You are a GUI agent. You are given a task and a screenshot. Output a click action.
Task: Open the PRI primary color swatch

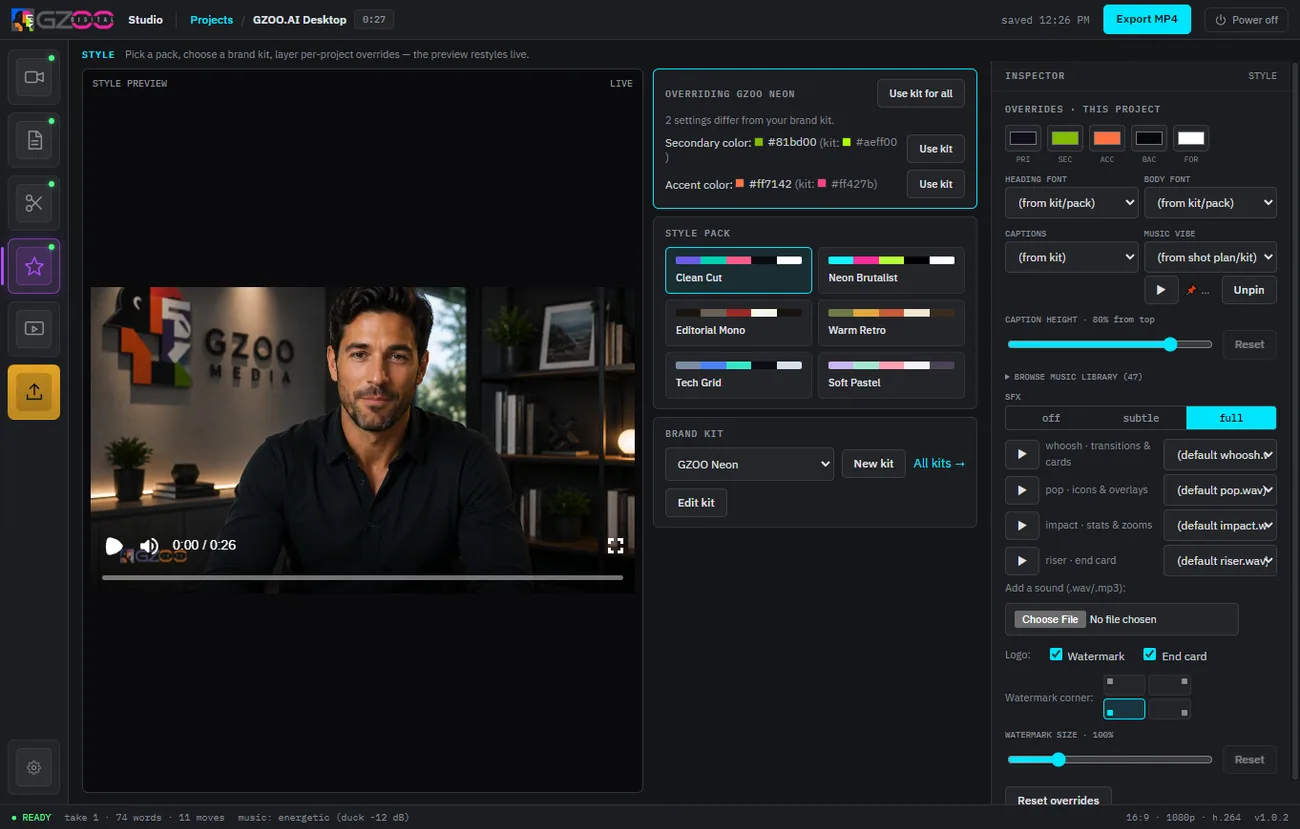(1023, 138)
